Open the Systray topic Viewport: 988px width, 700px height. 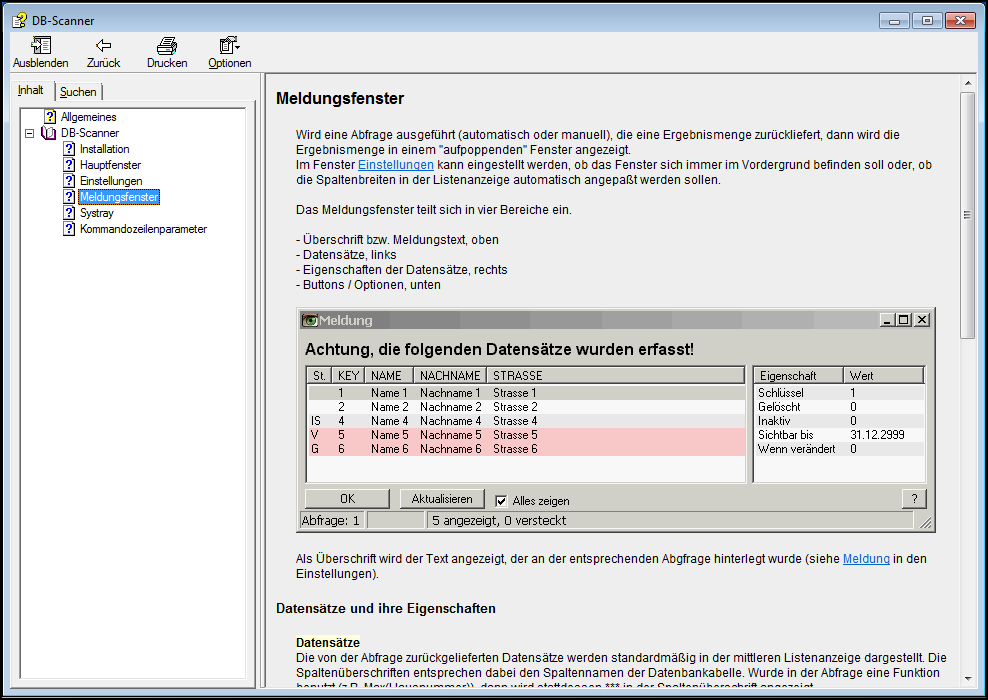pos(96,214)
